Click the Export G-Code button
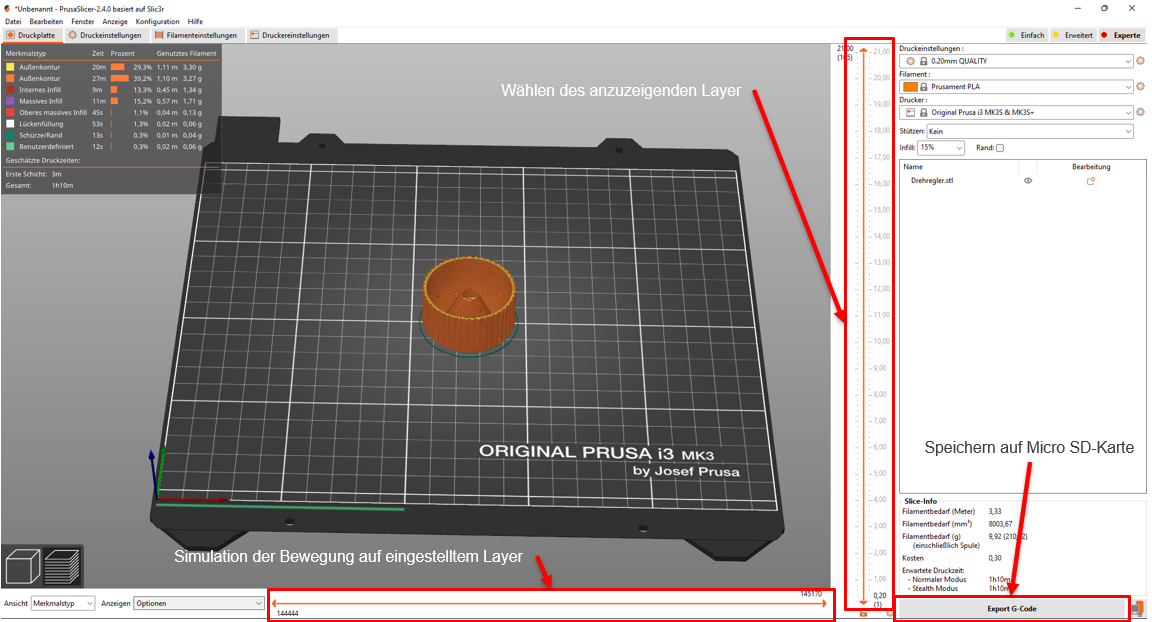1152x622 pixels. coord(1011,608)
